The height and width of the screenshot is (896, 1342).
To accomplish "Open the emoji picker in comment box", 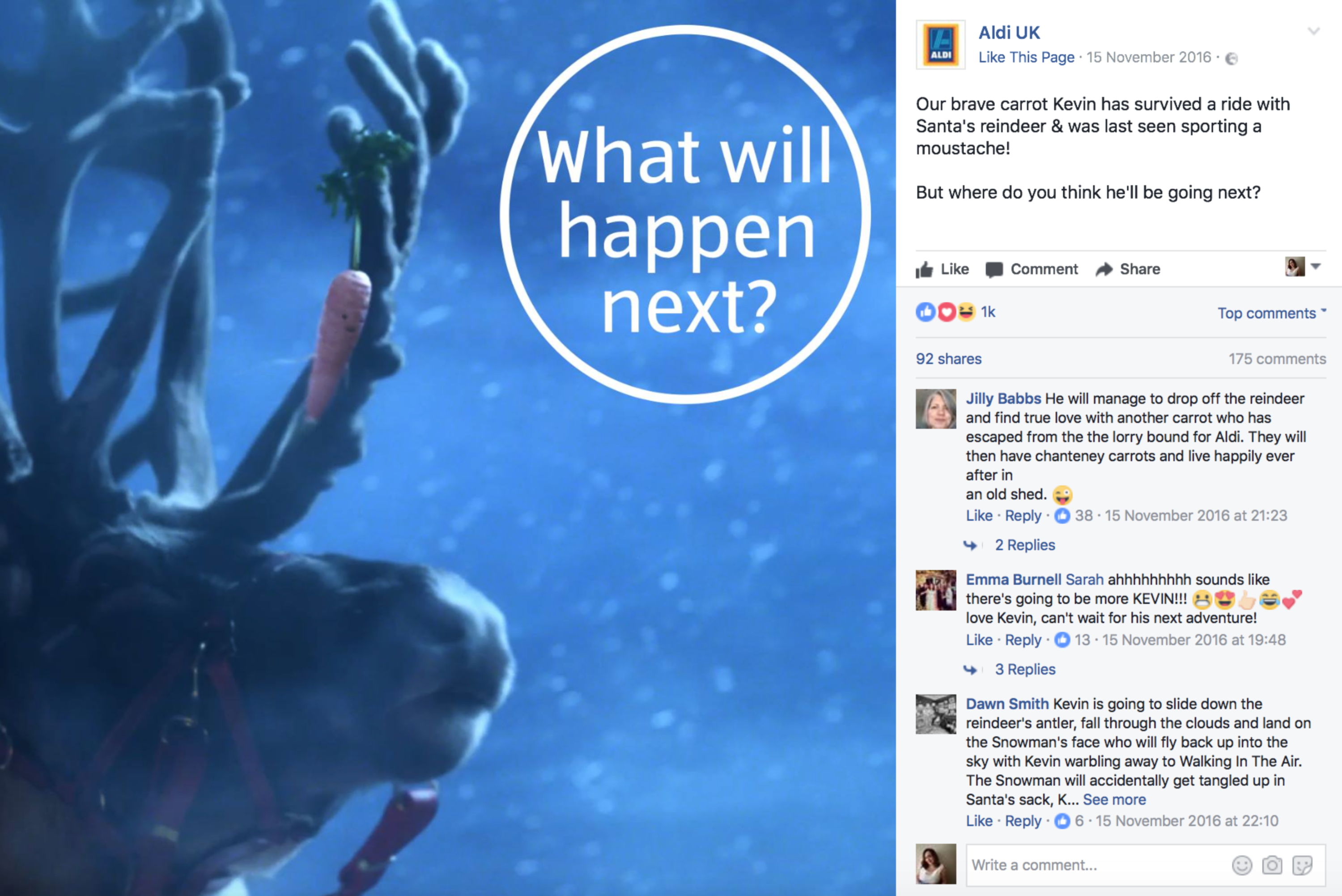I will [1241, 865].
